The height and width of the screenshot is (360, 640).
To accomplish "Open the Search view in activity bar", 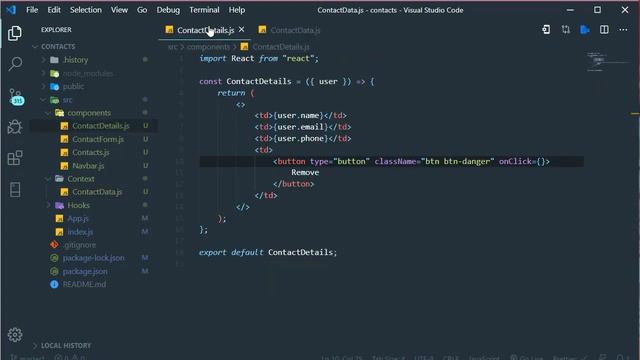I will click(15, 64).
